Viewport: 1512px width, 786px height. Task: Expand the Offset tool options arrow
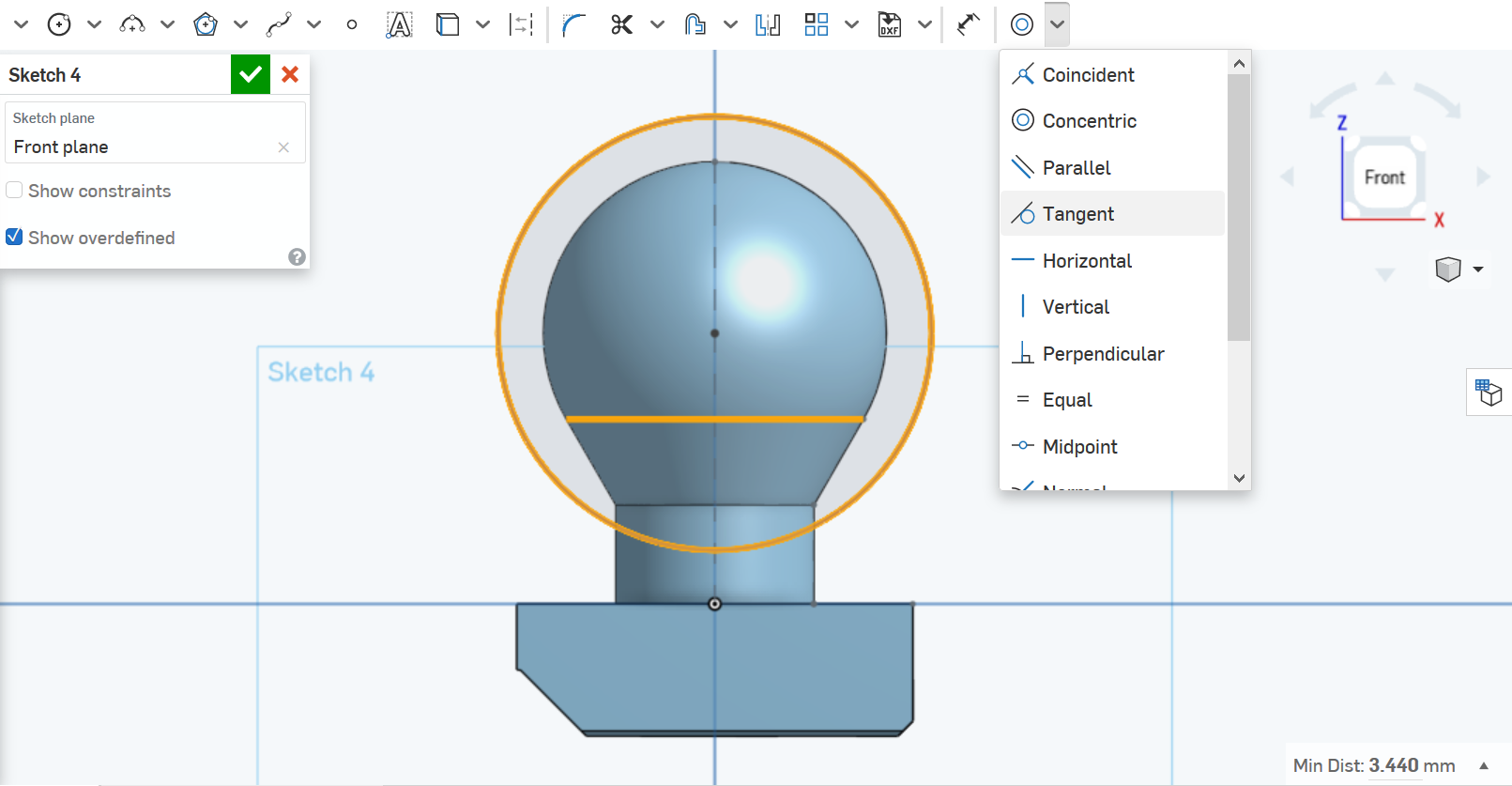click(730, 24)
